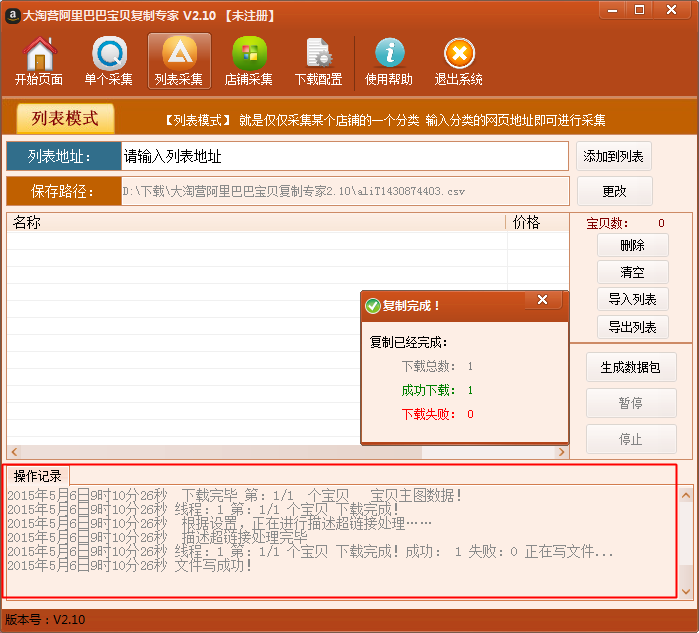The image size is (699, 633).
Task: Sort by the 价格 column header
Action: point(538,222)
